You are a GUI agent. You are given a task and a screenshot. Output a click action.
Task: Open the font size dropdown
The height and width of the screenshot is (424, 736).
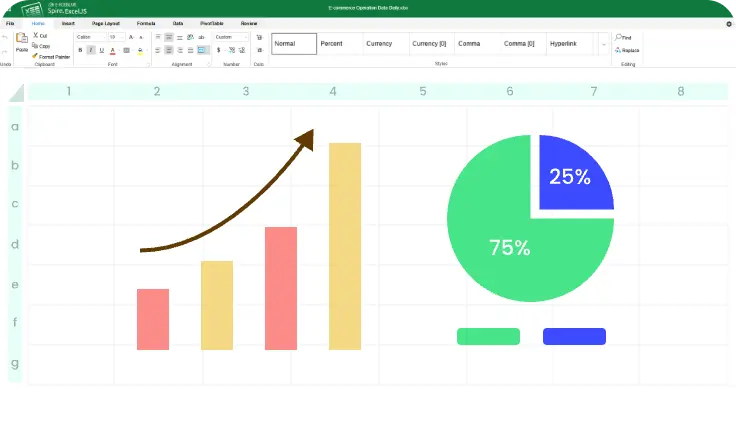(x=116, y=37)
